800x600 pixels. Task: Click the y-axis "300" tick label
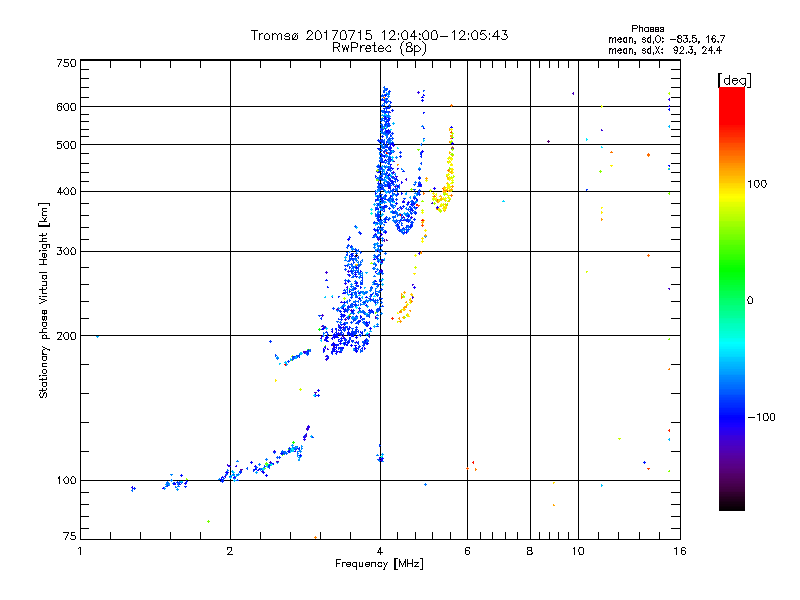pyautogui.click(x=66, y=252)
